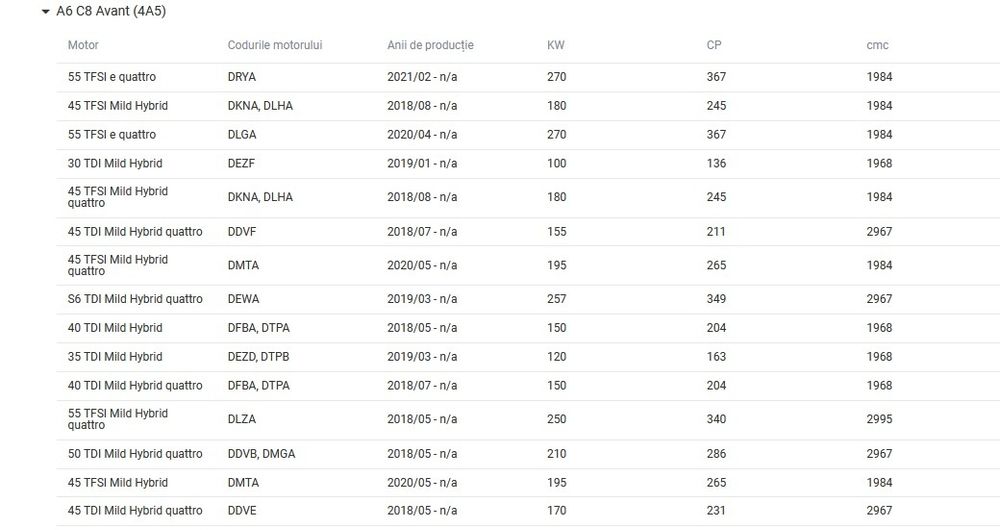
Task: Click the Anii de producție column header
Action: (x=430, y=45)
